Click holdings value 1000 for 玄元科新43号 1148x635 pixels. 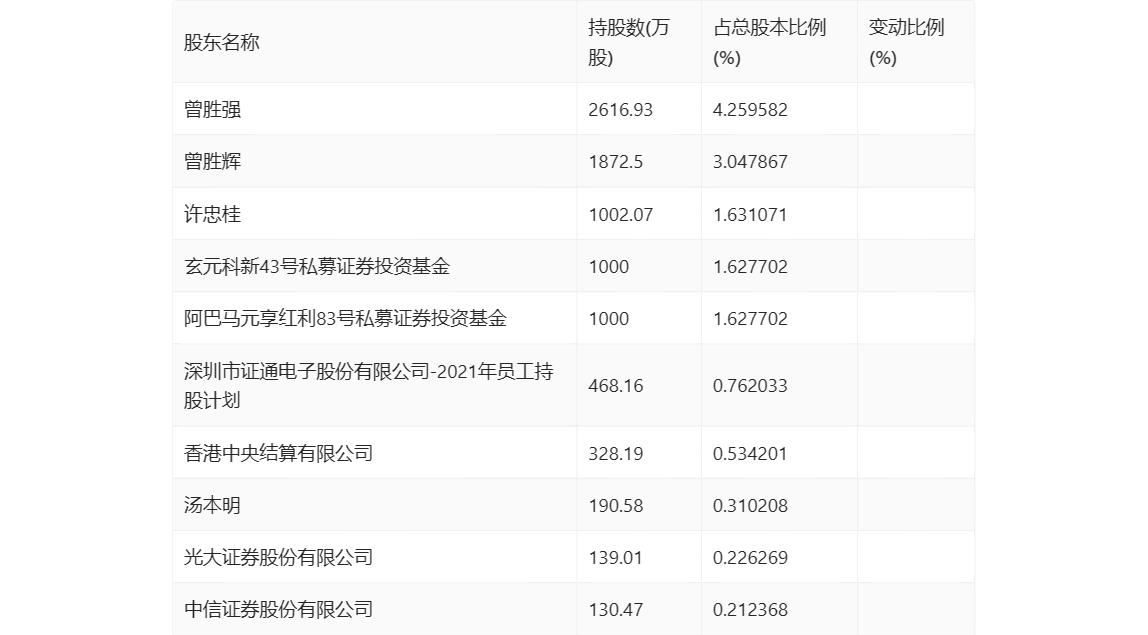608,267
